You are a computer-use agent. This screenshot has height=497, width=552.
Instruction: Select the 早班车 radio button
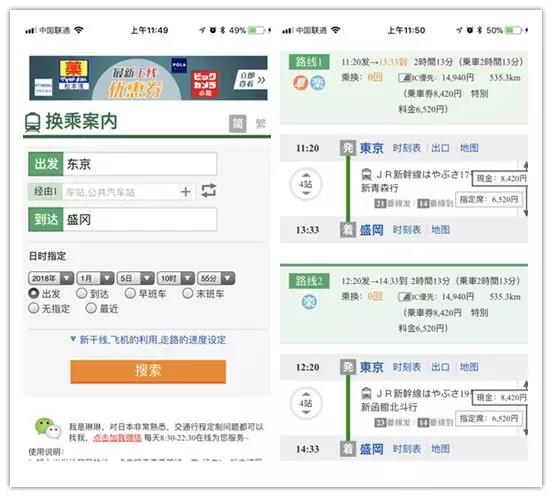click(130, 293)
